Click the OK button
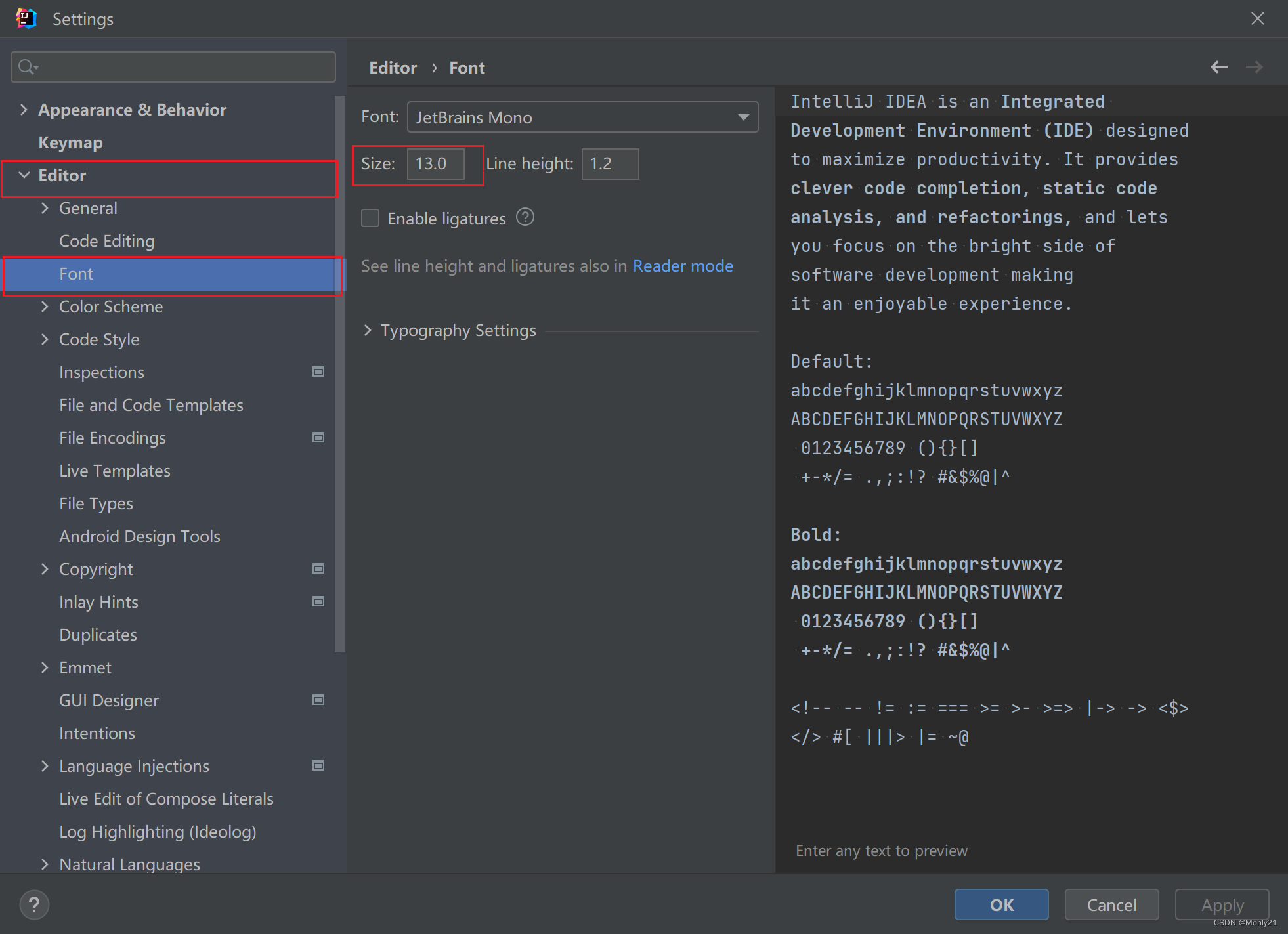 tap(1001, 904)
